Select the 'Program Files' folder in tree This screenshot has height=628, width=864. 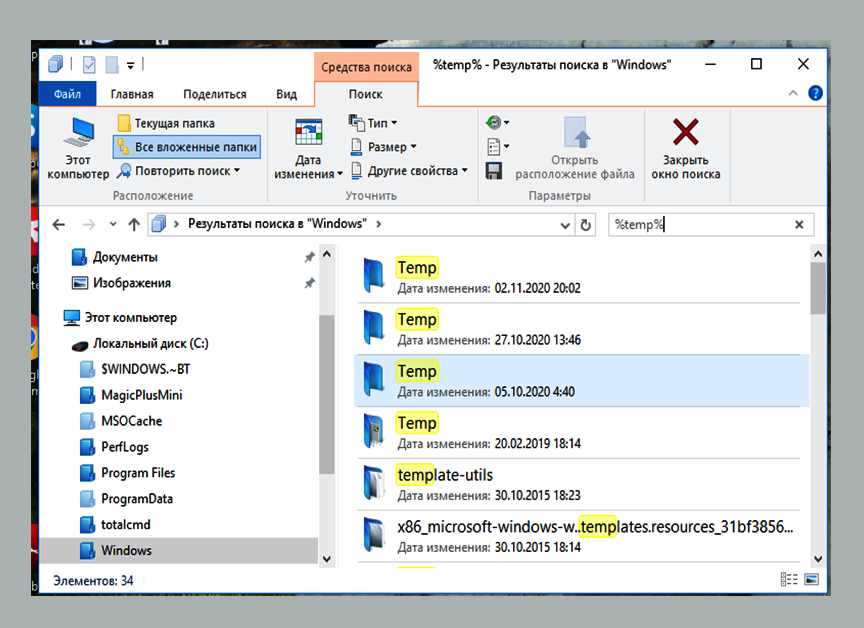[138, 473]
